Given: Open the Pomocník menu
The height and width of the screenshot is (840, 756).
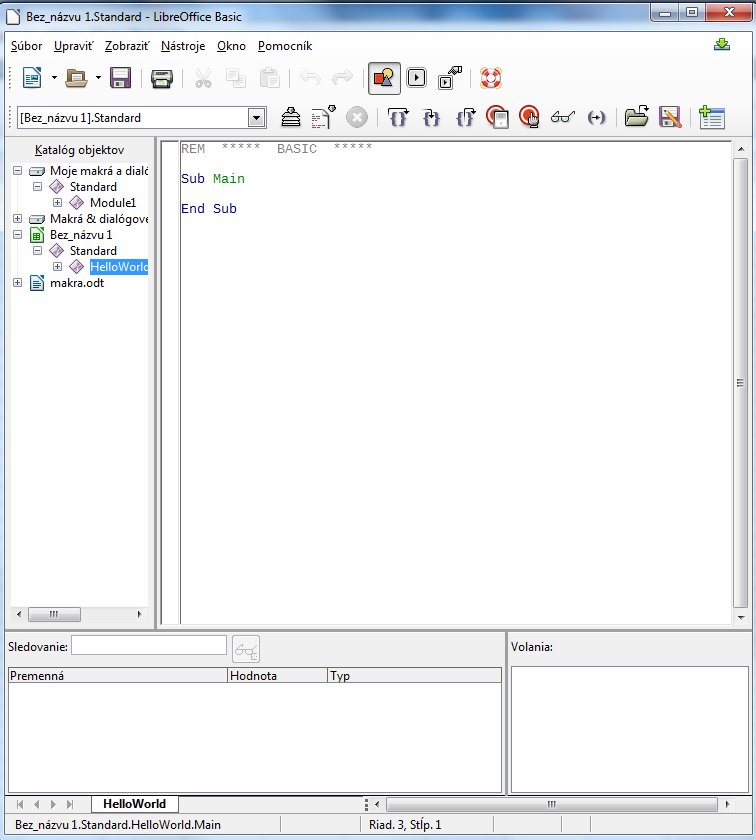Looking at the screenshot, I should click(285, 46).
